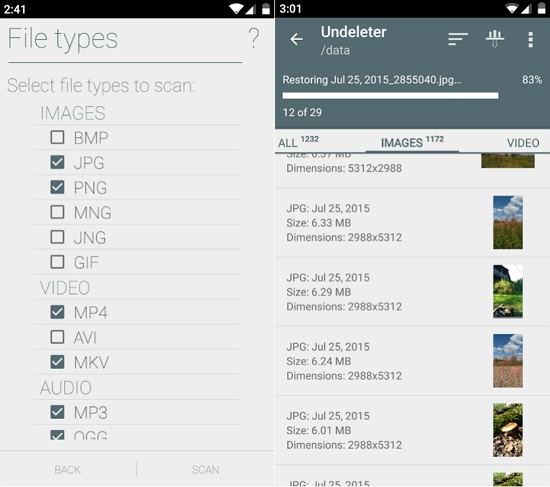Tap the /data path subtitle
Screen dimensions: 550x487
[335, 51]
